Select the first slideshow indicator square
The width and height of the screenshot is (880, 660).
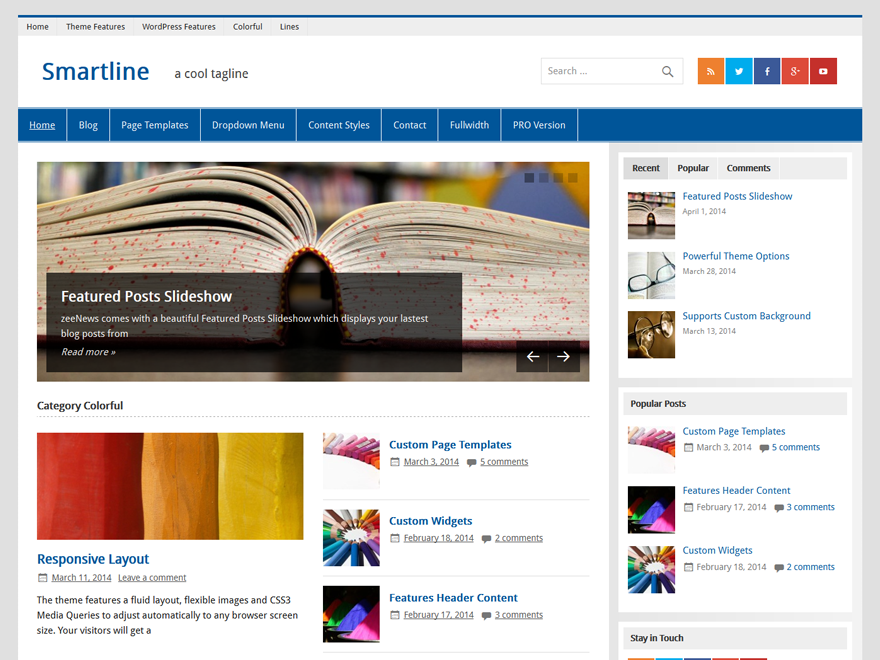(529, 178)
